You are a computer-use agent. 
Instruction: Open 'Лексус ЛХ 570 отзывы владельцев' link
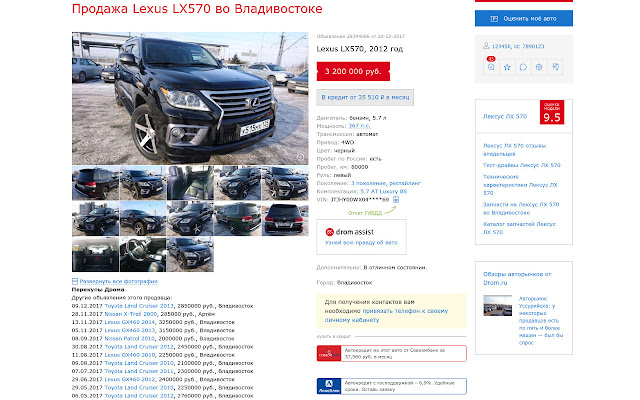pyautogui.click(x=514, y=150)
